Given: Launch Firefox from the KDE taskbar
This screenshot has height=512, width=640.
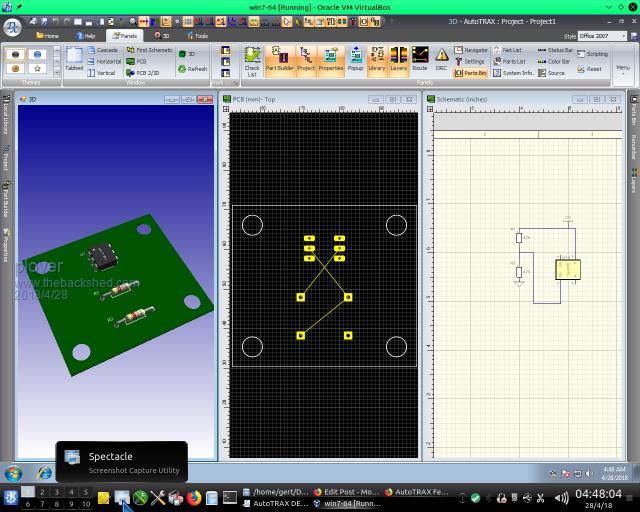Looking at the screenshot, I should pyautogui.click(x=193, y=497).
